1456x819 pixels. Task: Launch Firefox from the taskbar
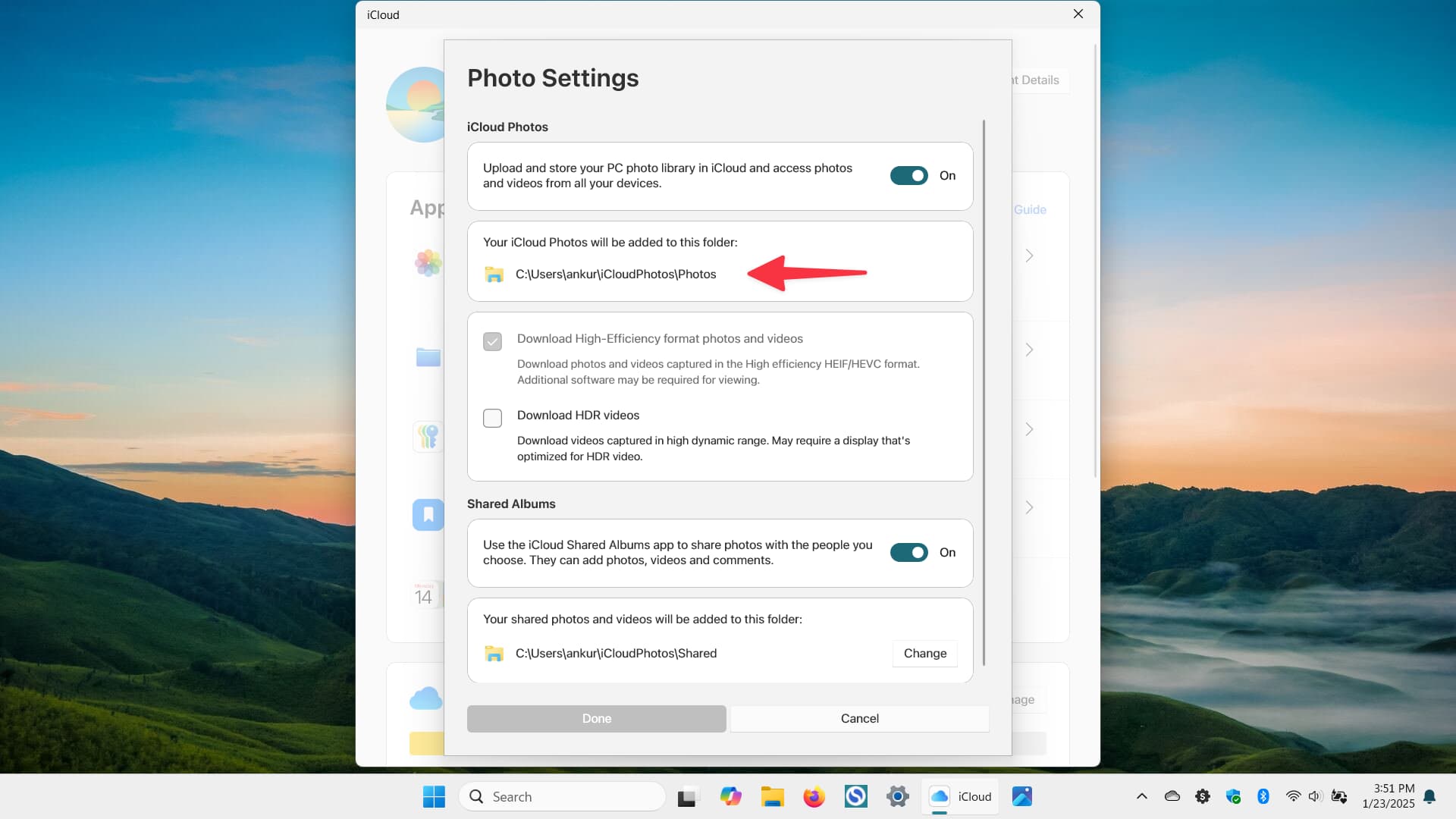point(814,797)
